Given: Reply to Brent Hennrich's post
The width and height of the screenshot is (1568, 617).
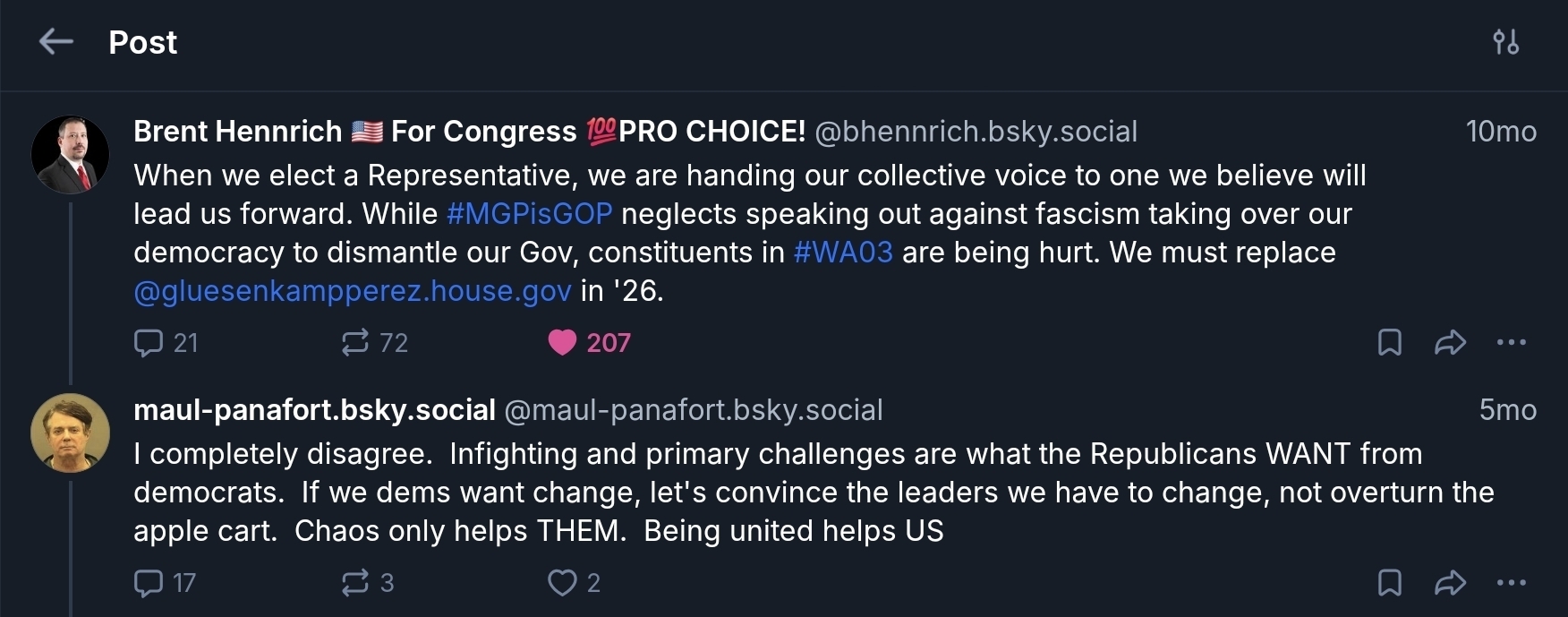Looking at the screenshot, I should coord(149,343).
